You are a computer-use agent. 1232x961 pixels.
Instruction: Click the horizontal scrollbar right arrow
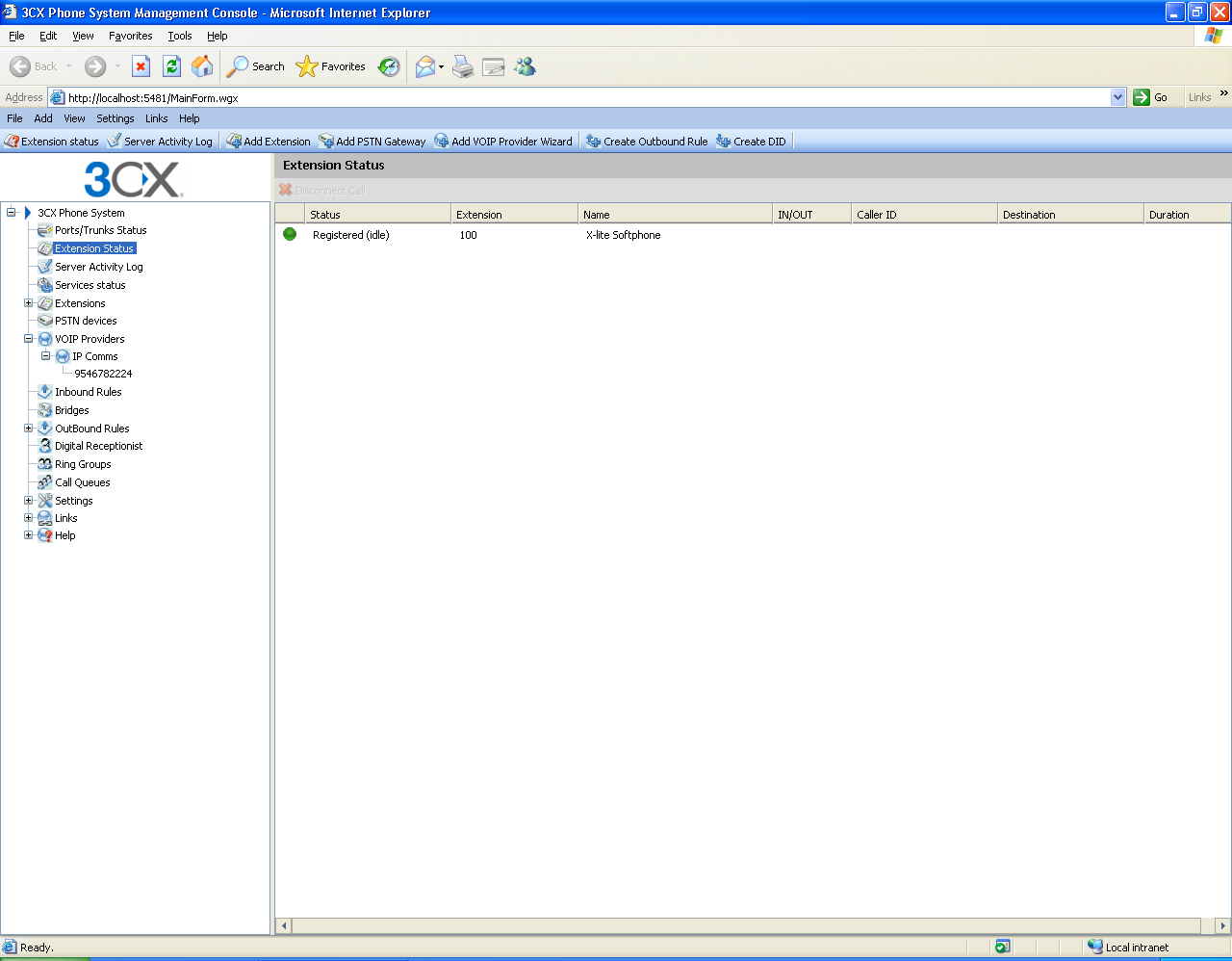click(1223, 925)
